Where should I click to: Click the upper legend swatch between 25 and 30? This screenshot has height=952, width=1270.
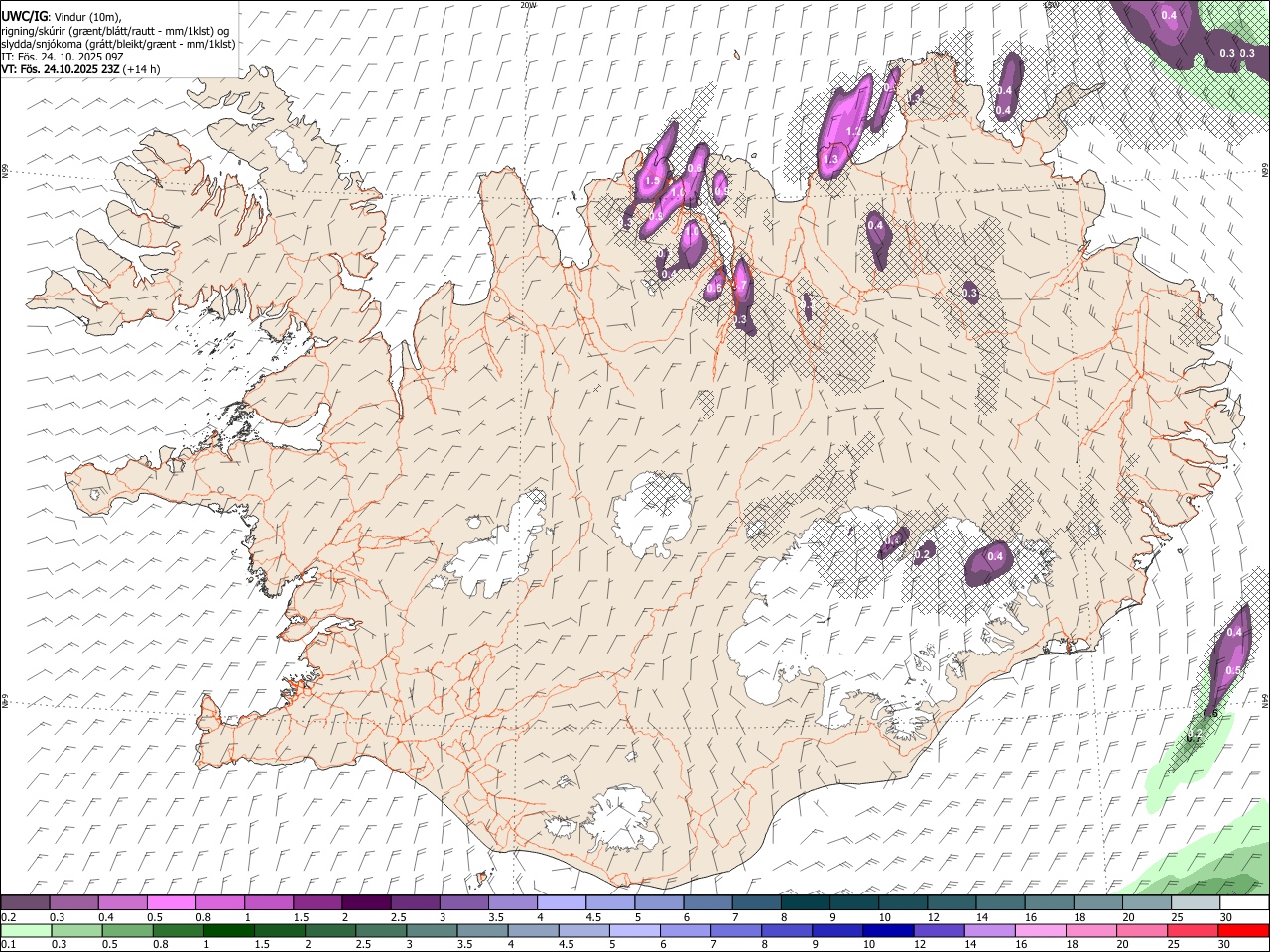click(x=1195, y=903)
